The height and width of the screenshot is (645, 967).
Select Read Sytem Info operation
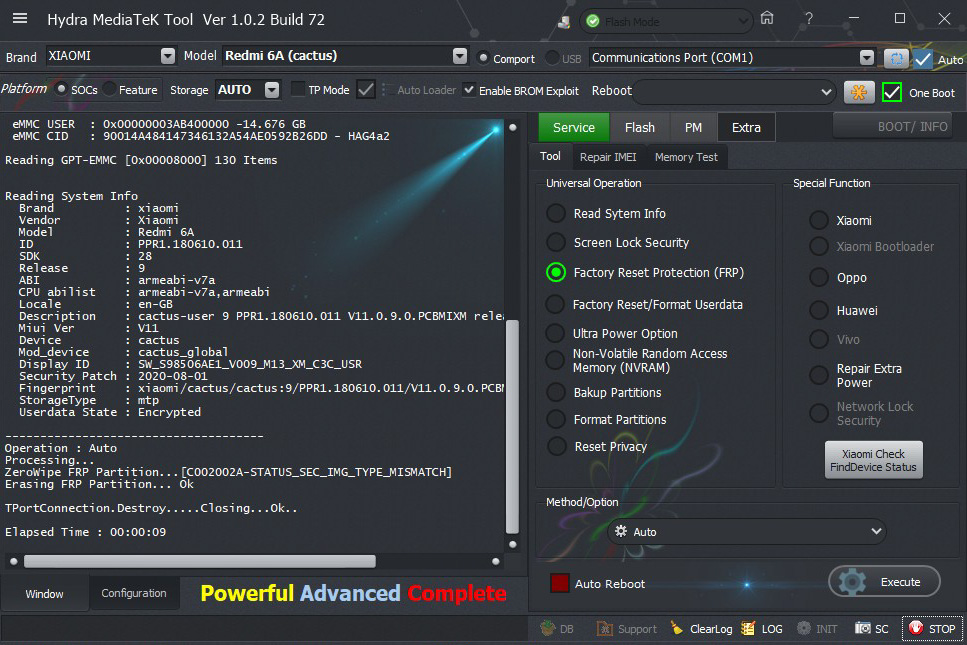[x=556, y=213]
